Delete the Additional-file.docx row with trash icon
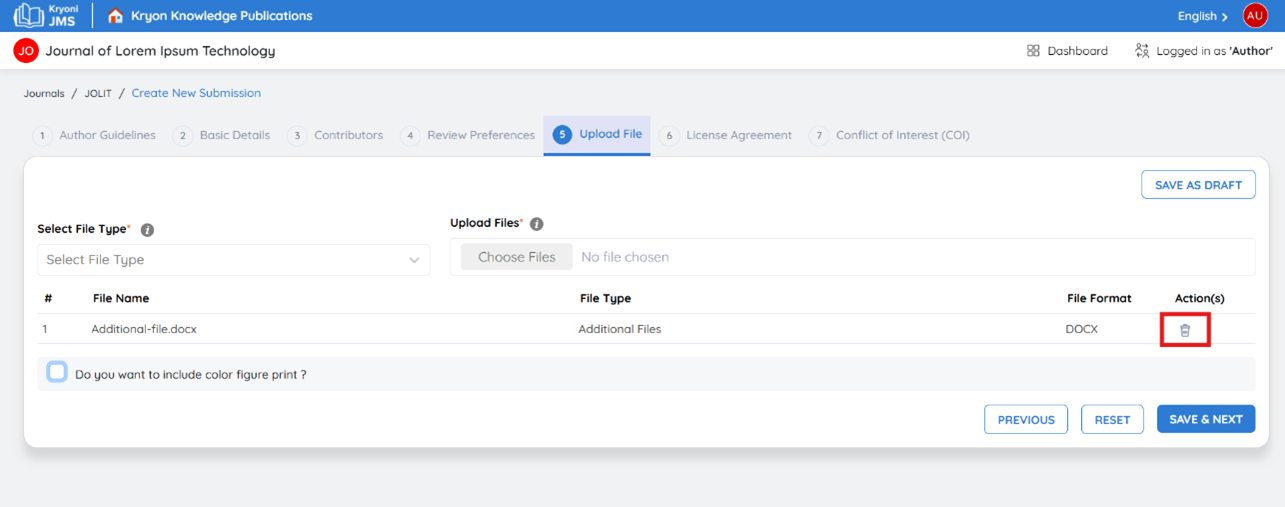The width and height of the screenshot is (1285, 507). click(1185, 330)
